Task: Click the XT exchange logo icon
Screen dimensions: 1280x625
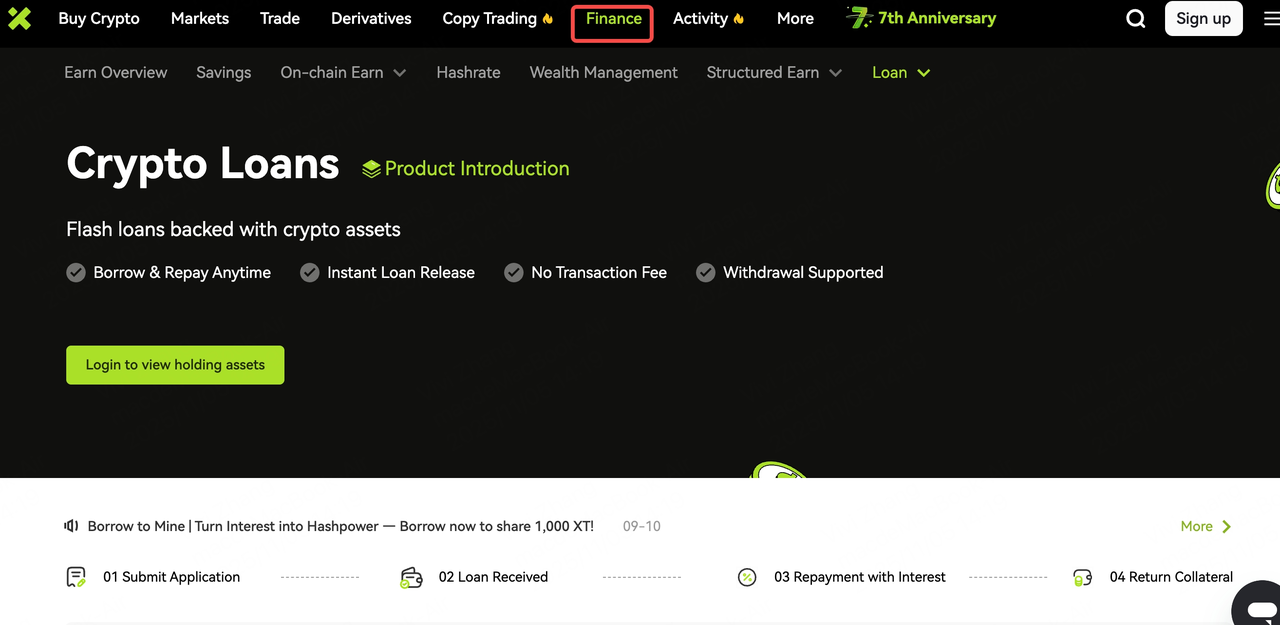Action: coord(19,18)
